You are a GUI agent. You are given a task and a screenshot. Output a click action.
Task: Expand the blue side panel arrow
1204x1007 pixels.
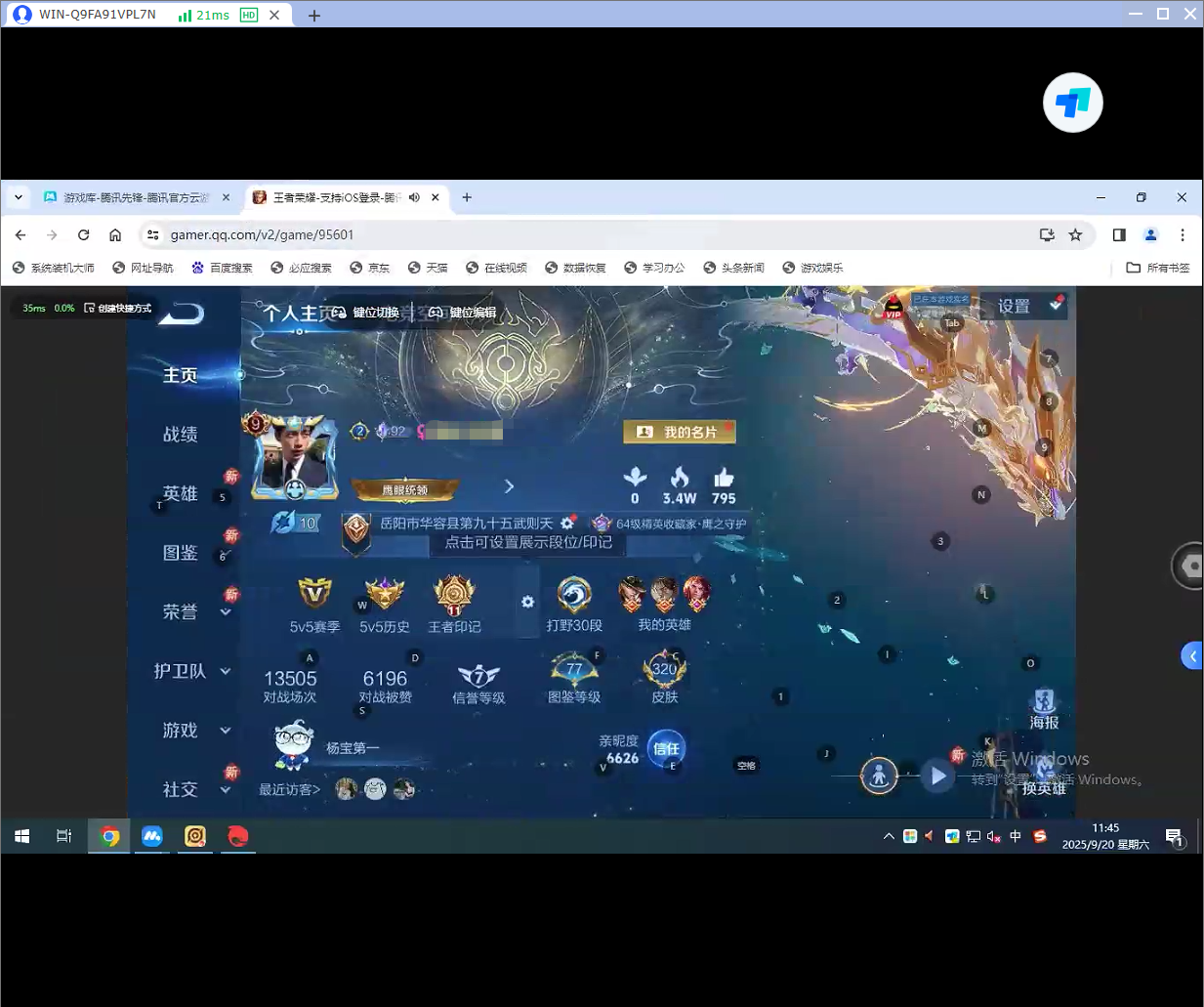coord(1192,655)
